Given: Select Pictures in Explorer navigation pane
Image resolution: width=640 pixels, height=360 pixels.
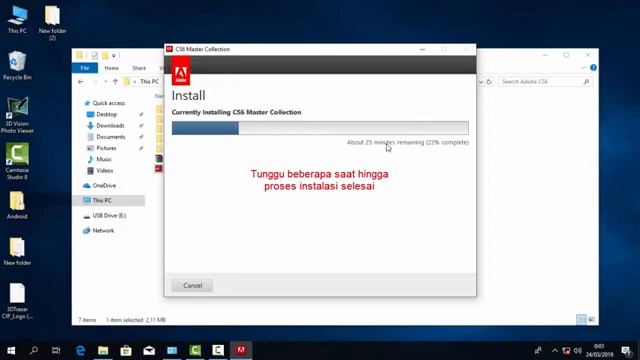Looking at the screenshot, I should [106, 148].
